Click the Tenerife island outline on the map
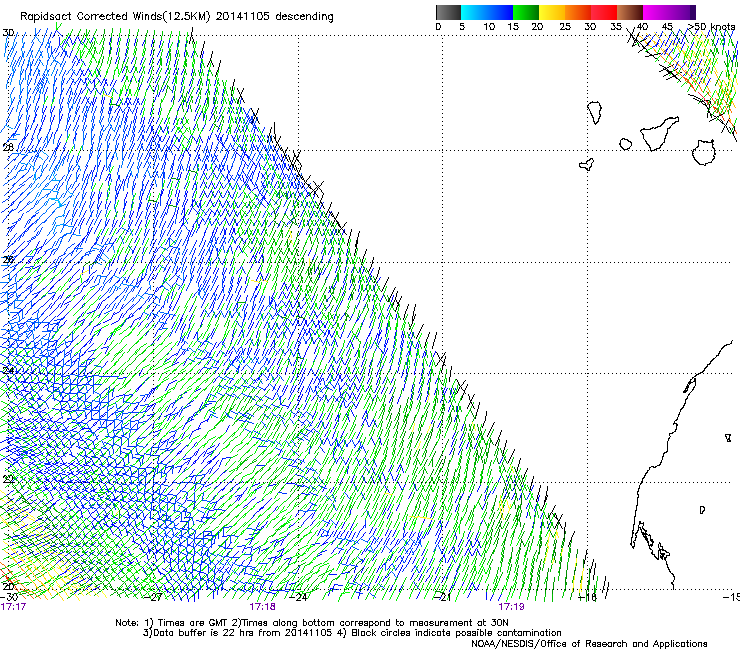 [659, 133]
